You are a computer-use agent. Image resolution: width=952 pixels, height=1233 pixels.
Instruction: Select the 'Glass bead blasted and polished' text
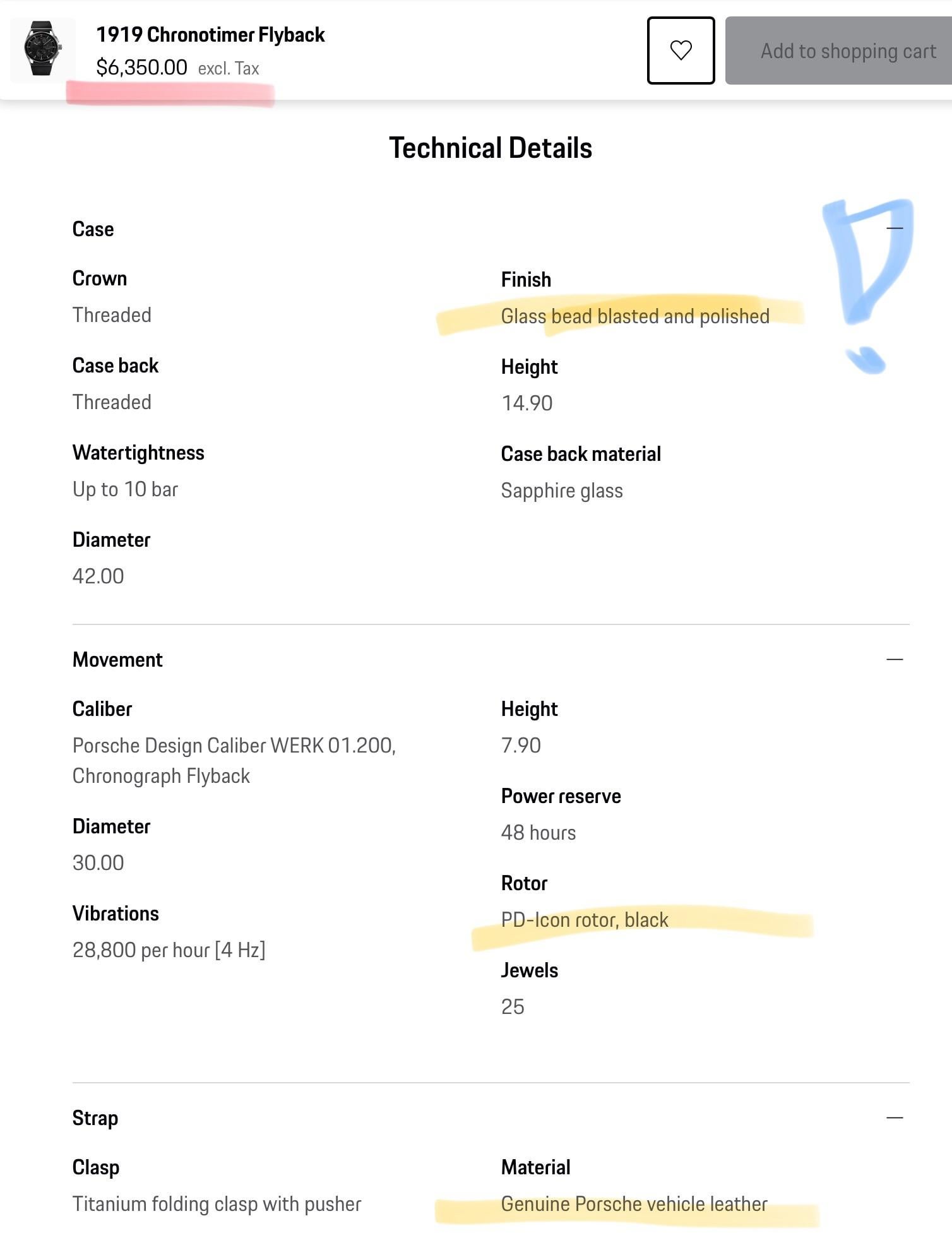(x=635, y=316)
